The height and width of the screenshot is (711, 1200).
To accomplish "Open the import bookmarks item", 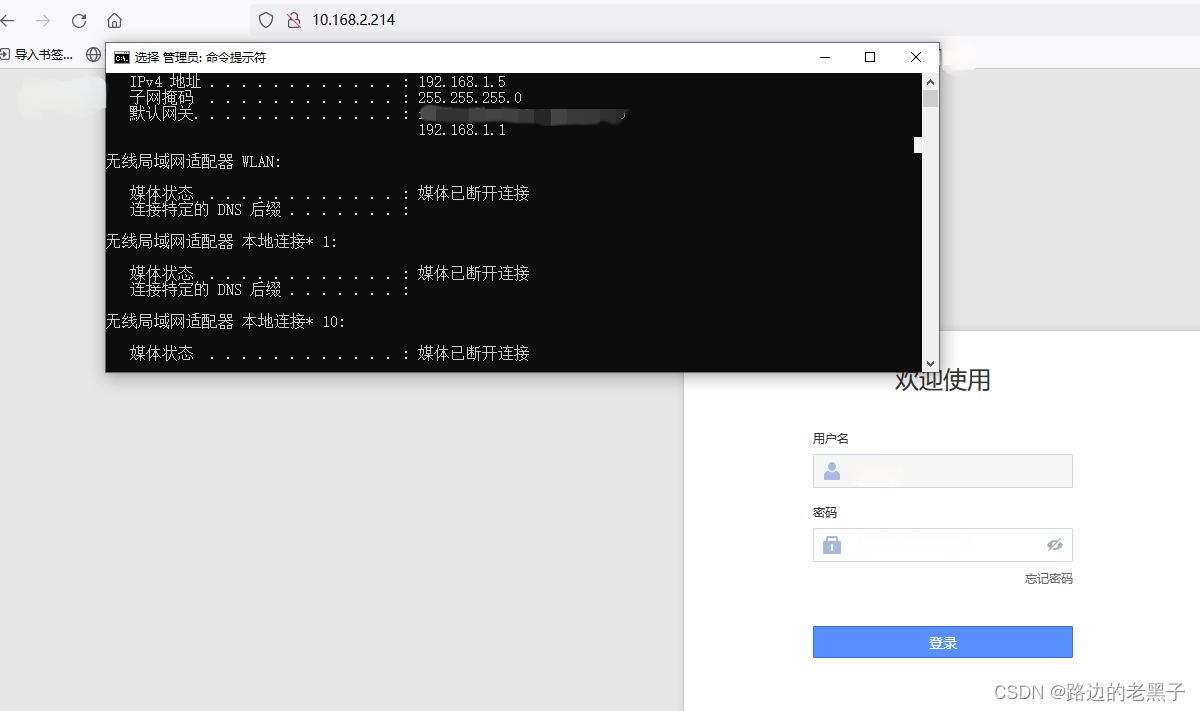I will pyautogui.click(x=38, y=54).
